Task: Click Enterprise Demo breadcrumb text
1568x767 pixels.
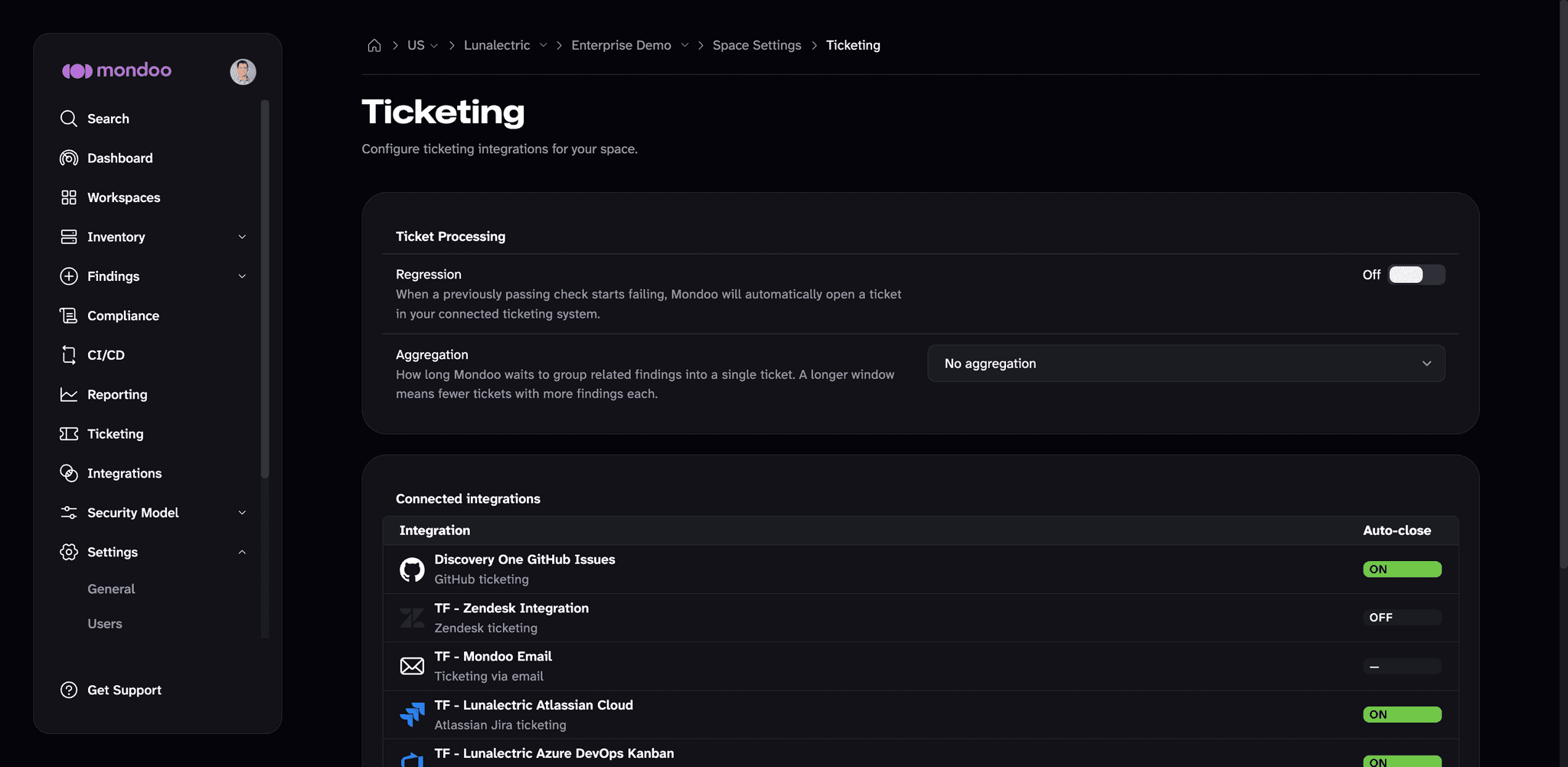Action: pyautogui.click(x=621, y=45)
